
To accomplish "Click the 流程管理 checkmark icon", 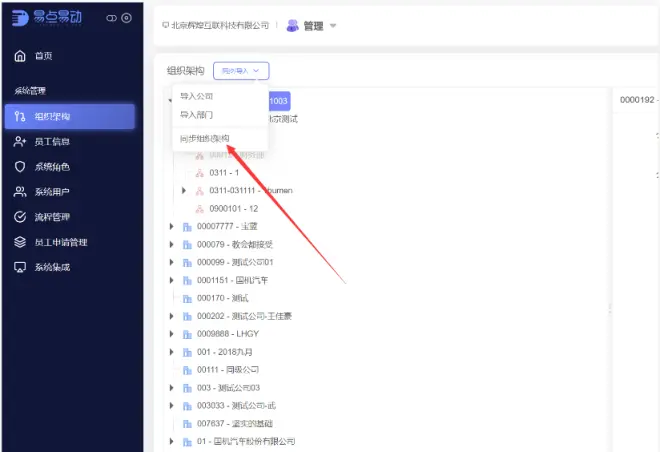I will coord(19,217).
